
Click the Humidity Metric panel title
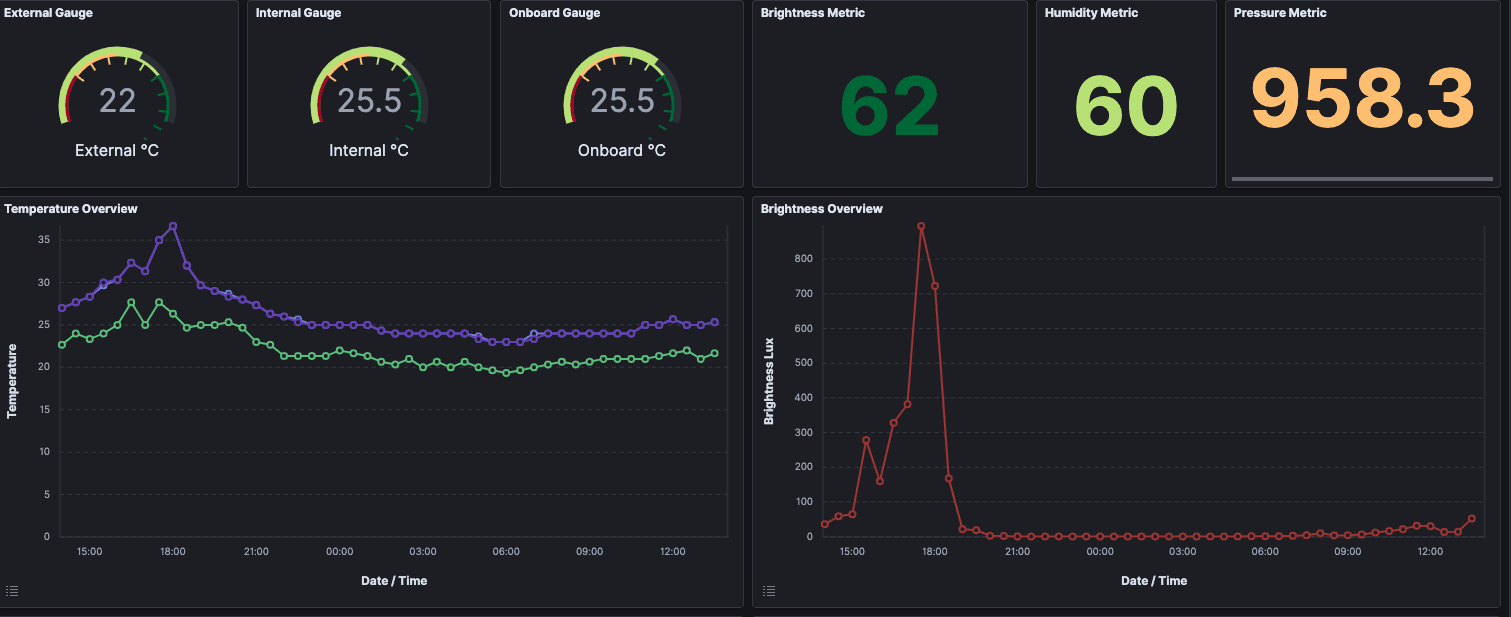click(x=1091, y=13)
